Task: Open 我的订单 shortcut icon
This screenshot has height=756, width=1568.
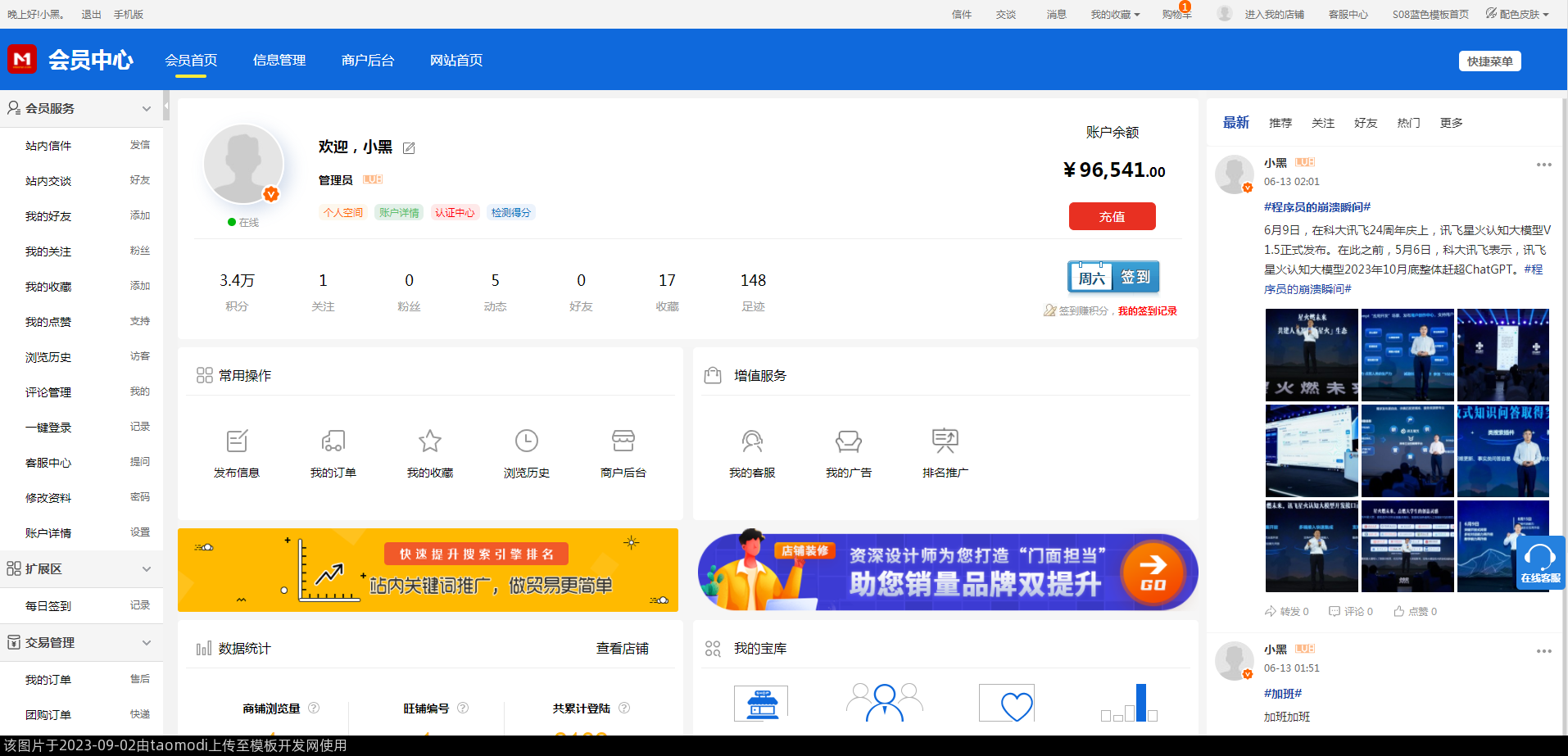Action: pos(333,441)
